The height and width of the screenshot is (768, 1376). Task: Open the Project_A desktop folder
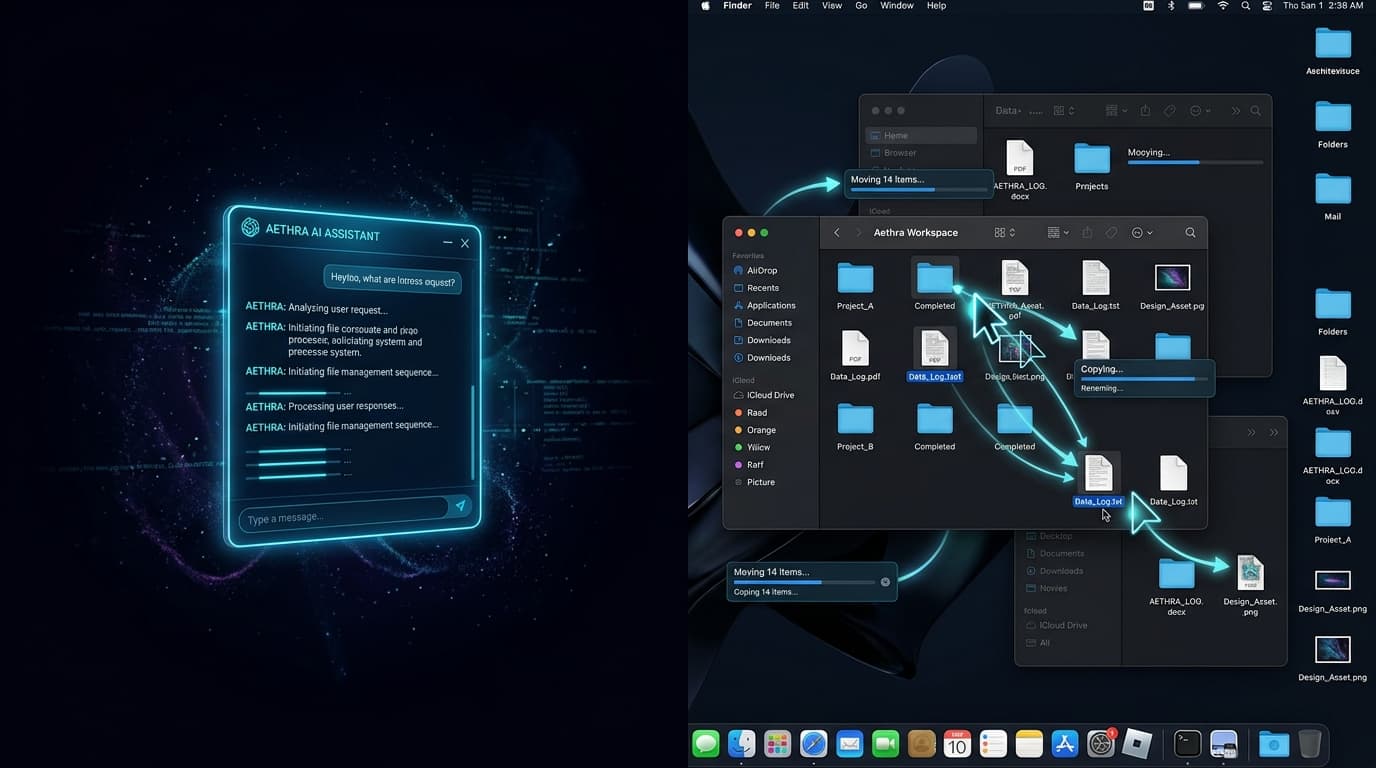point(1333,520)
